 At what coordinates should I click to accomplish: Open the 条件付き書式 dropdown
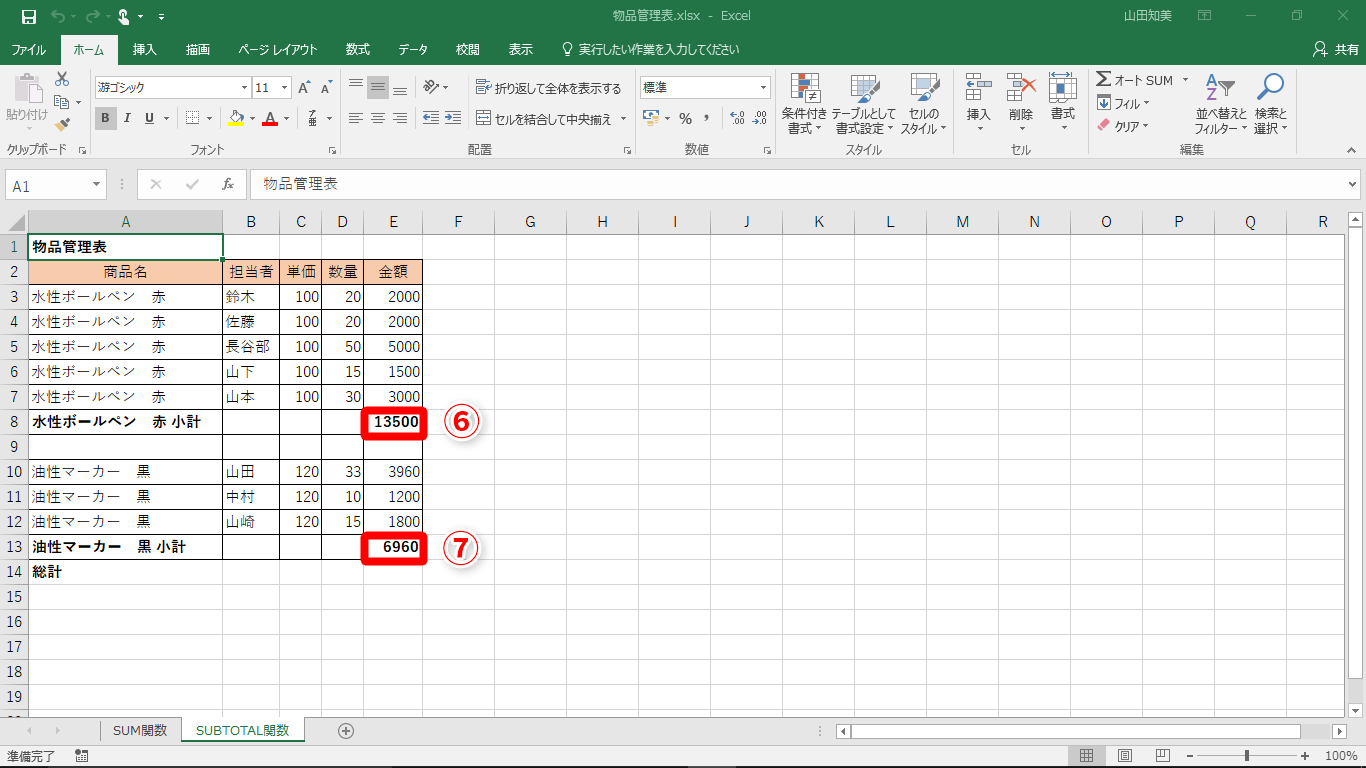pos(804,104)
